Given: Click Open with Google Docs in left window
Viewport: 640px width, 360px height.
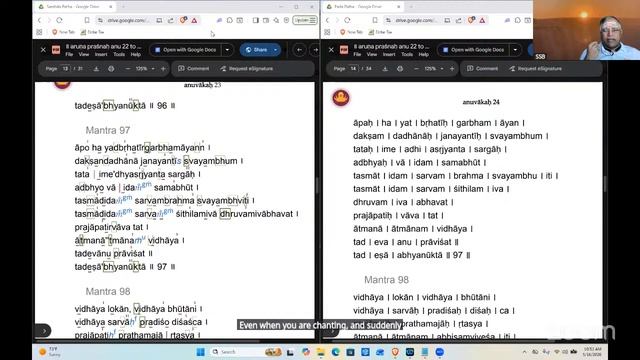Looking at the screenshot, I should click(186, 50).
